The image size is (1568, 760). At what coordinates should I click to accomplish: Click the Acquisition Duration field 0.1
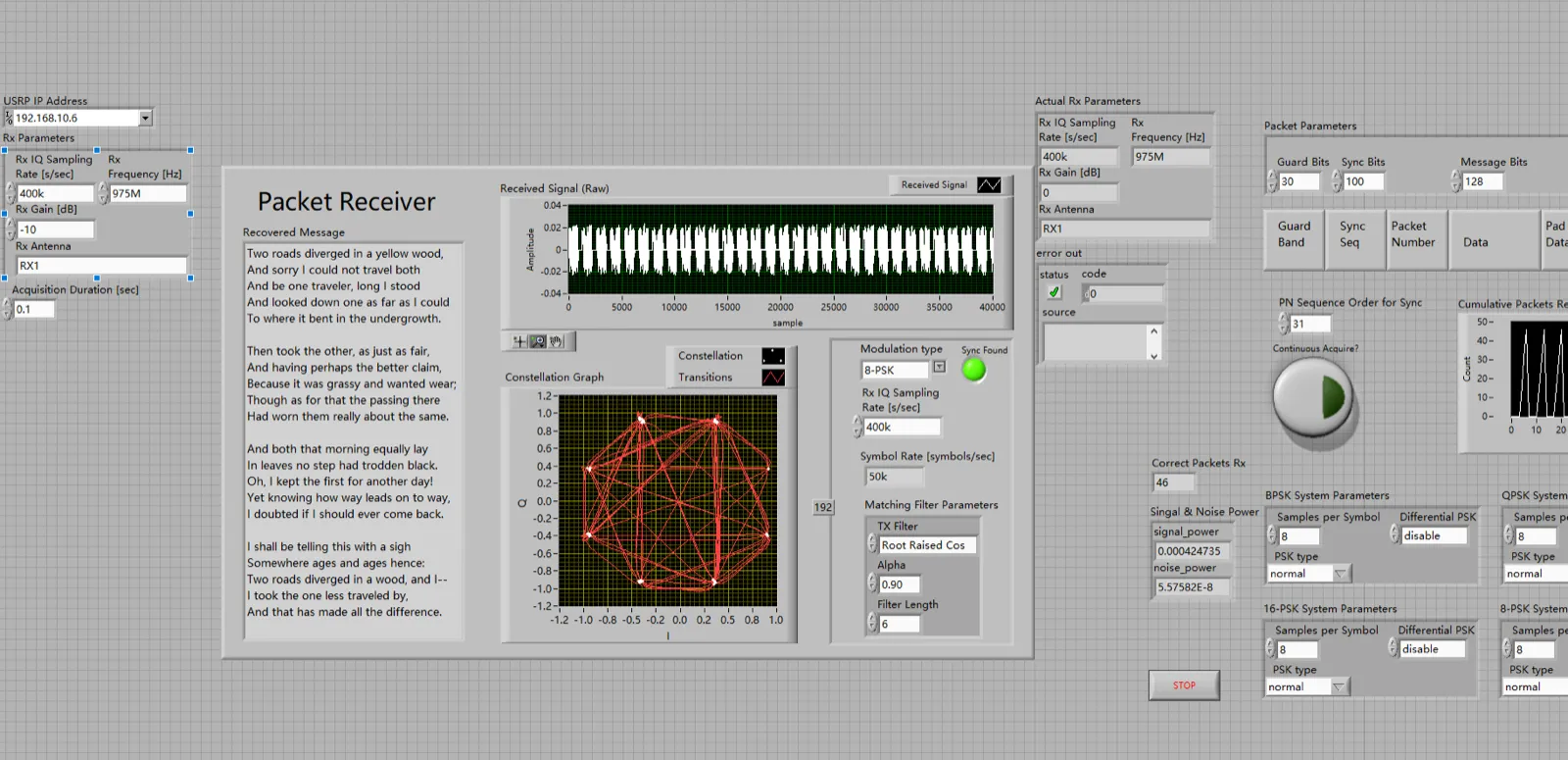click(x=34, y=309)
